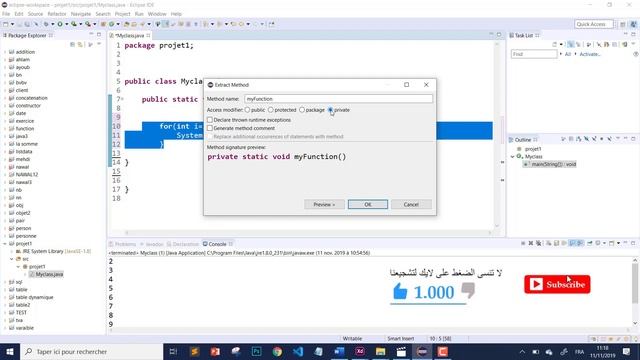Image resolution: width=640 pixels, height=360 pixels.
Task: Open the Console display selected dropdown arrow
Action: 604,243
